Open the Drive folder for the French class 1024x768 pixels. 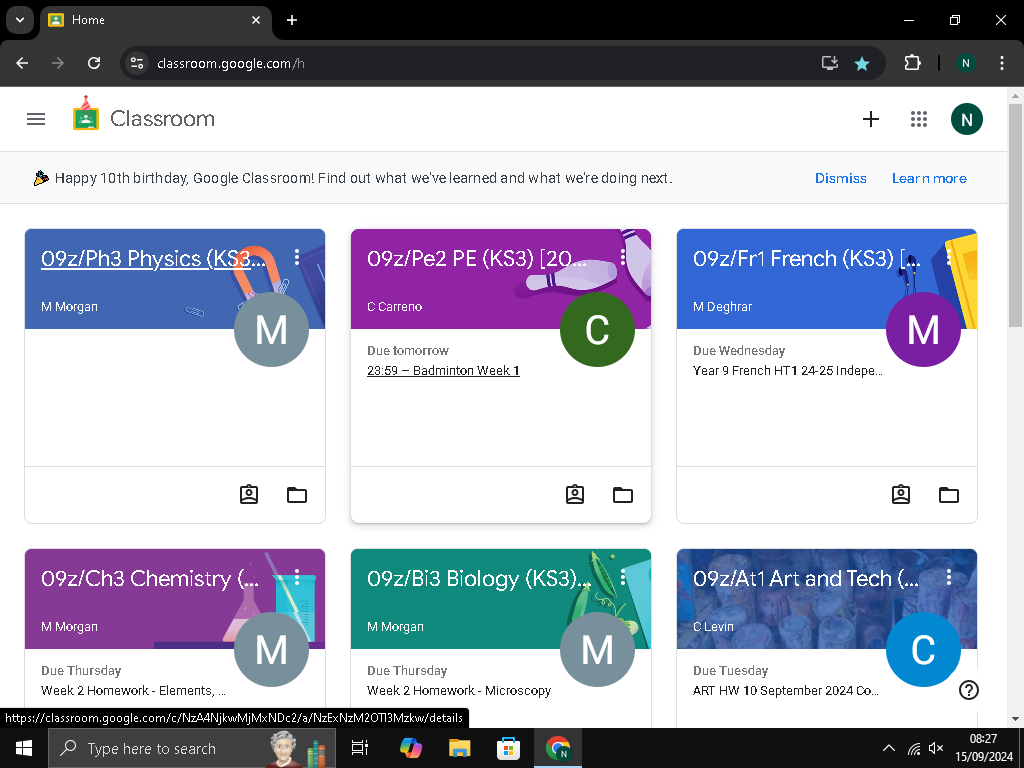point(949,494)
